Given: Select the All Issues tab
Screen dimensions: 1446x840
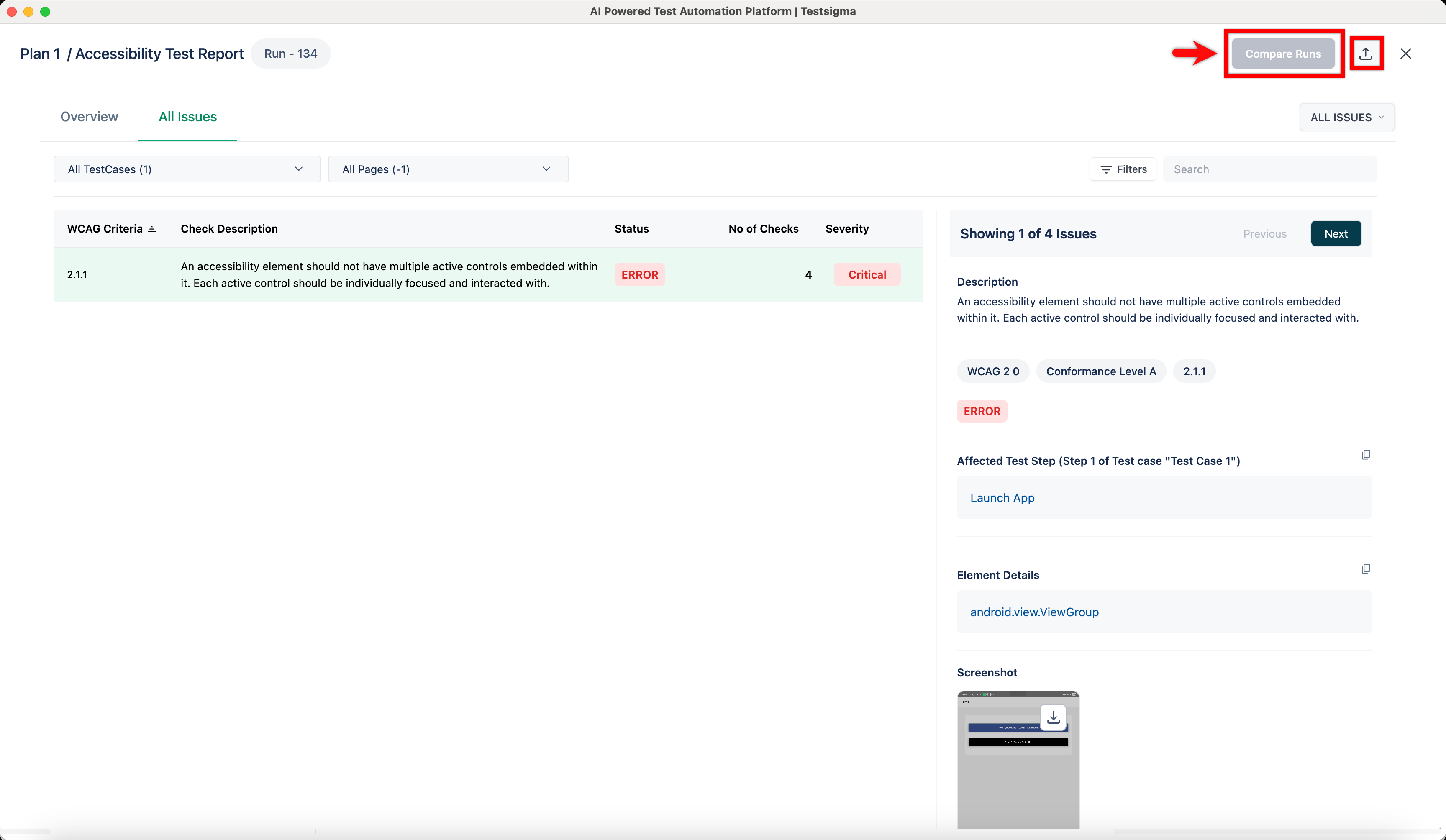Looking at the screenshot, I should [x=187, y=116].
